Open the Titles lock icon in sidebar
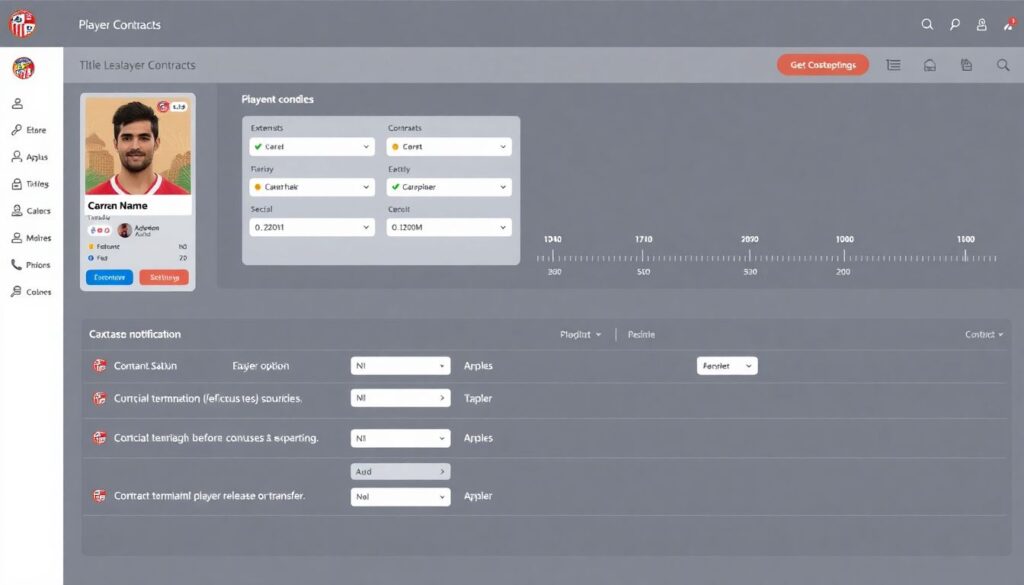 [x=17, y=184]
